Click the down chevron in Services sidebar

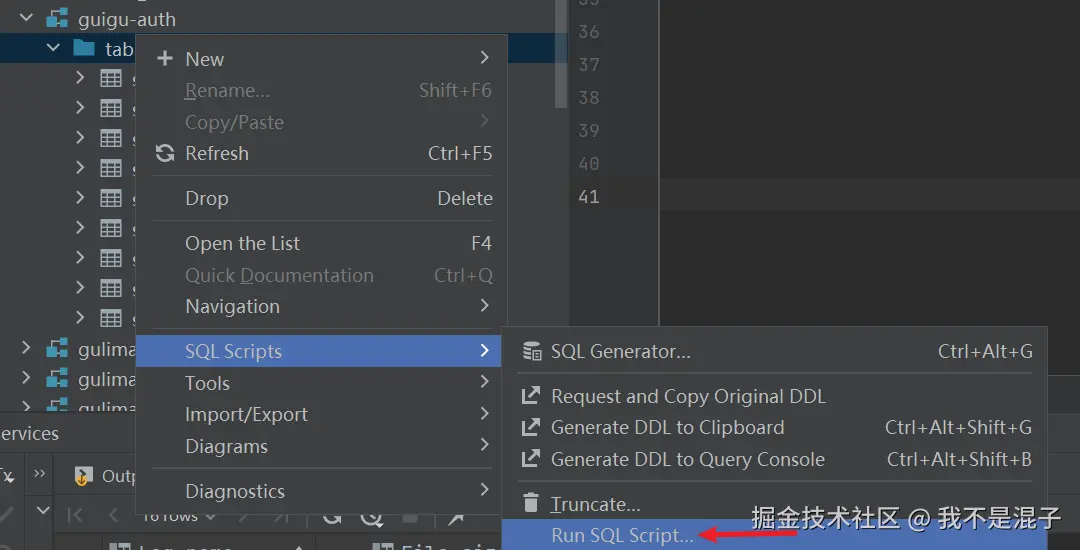tap(43, 511)
